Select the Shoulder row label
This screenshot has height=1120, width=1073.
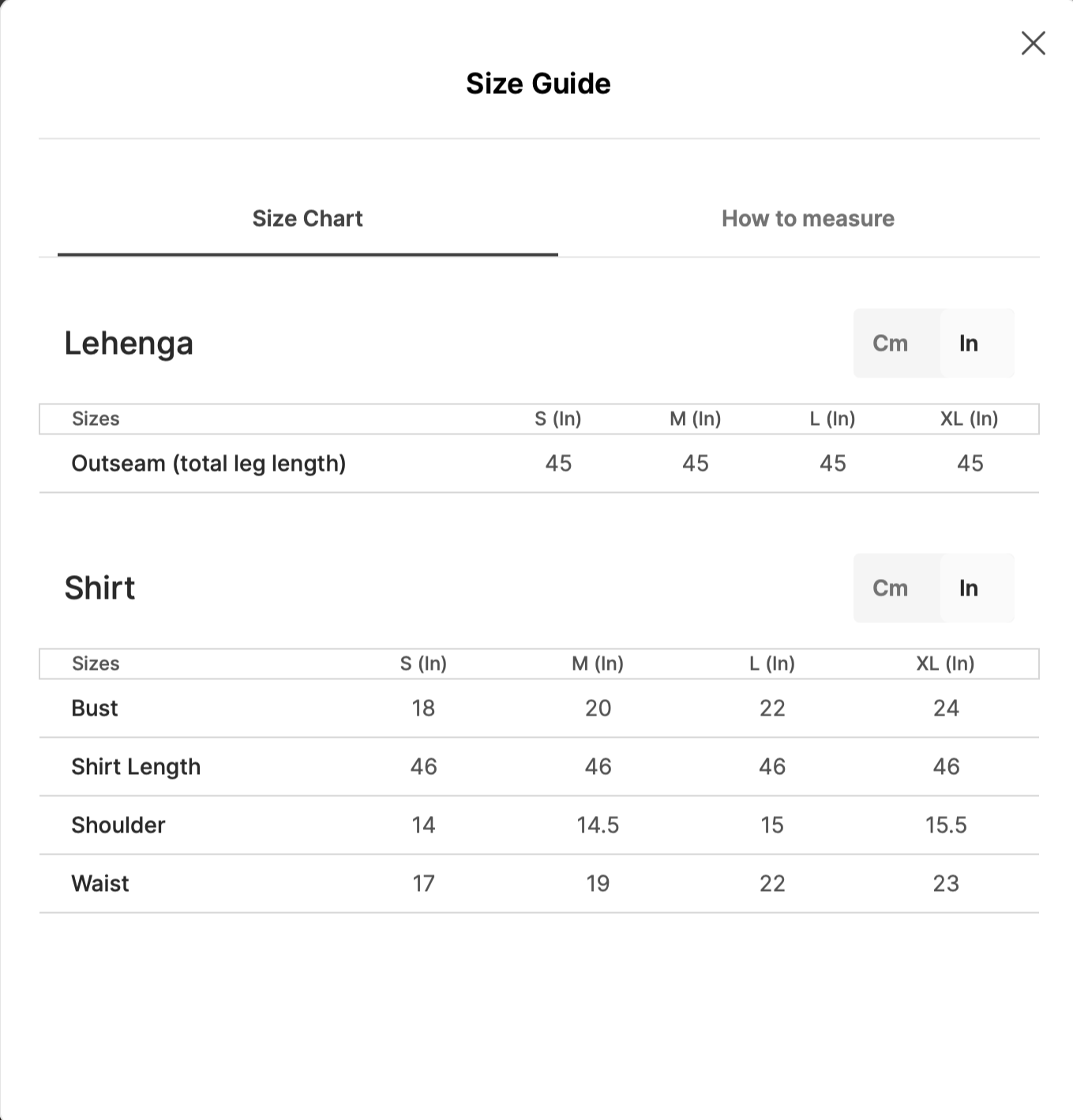pos(118,825)
